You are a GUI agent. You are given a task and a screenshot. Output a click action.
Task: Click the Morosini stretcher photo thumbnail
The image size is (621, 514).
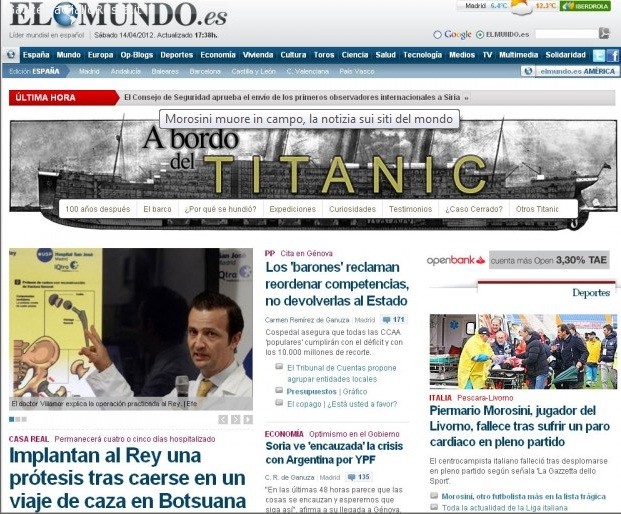click(523, 351)
